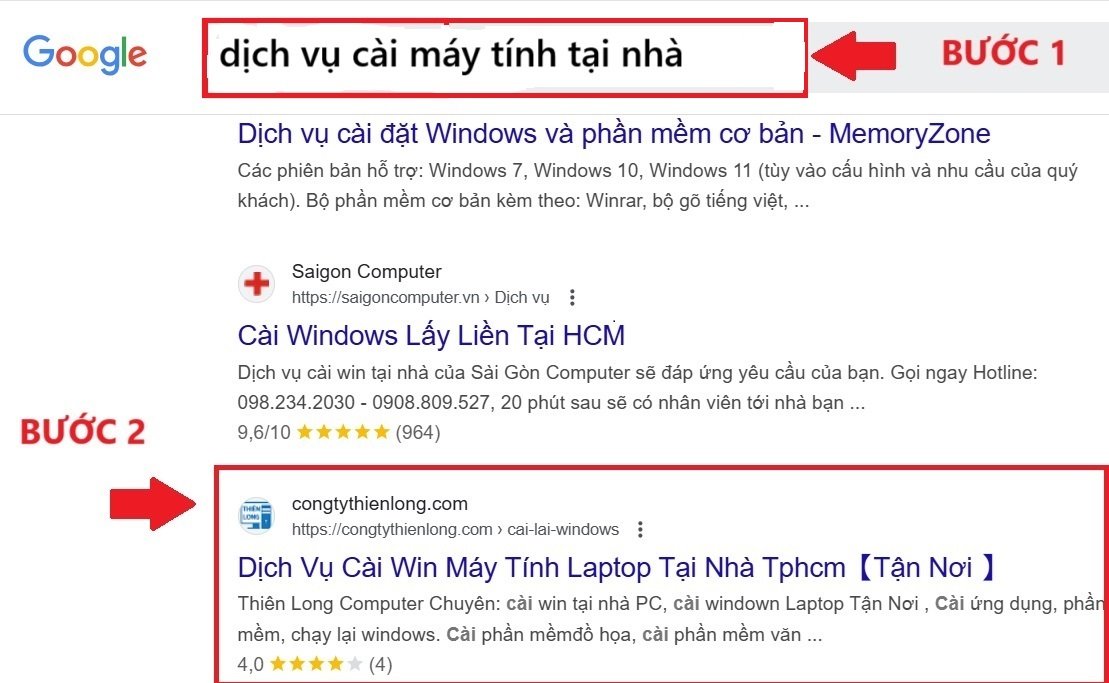The image size is (1109, 683).
Task: Open the MemoryZone Windows install result title
Action: coord(614,134)
